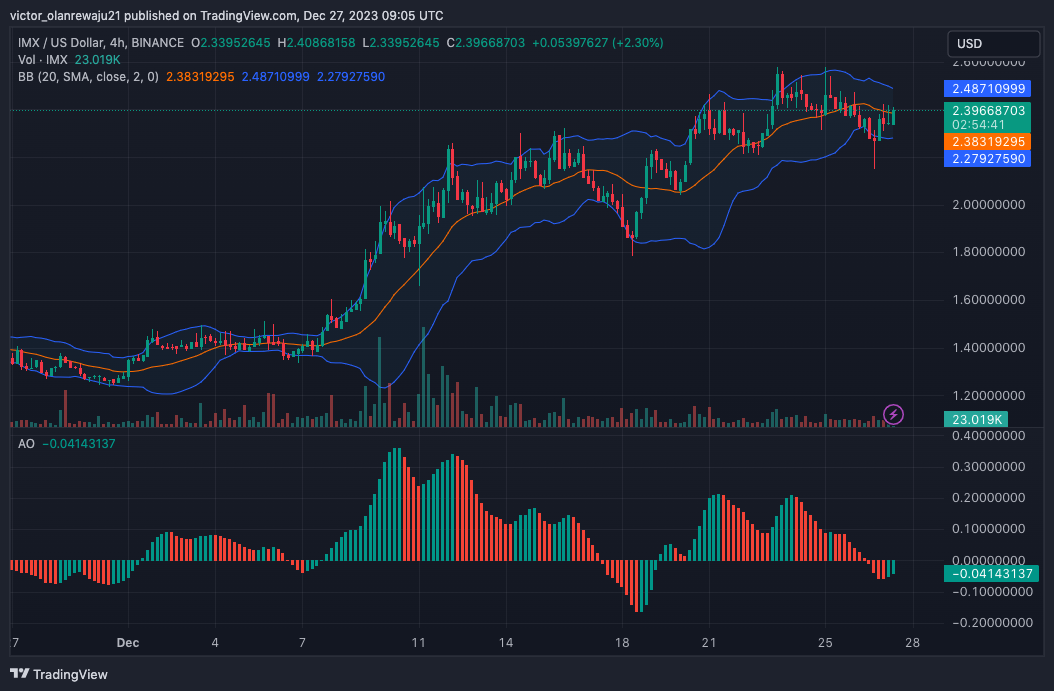The width and height of the screenshot is (1054, 691).
Task: Click the 4 date on time axis
Action: click(x=215, y=643)
